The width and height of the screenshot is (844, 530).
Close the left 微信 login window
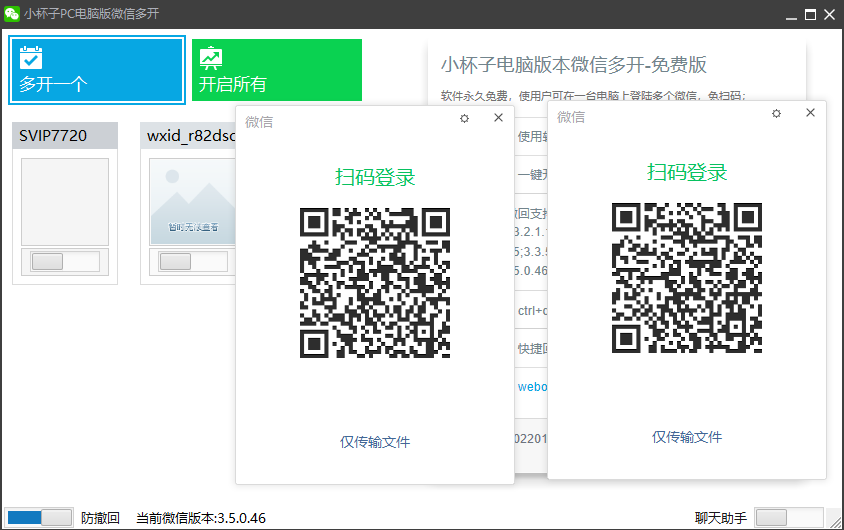498,118
